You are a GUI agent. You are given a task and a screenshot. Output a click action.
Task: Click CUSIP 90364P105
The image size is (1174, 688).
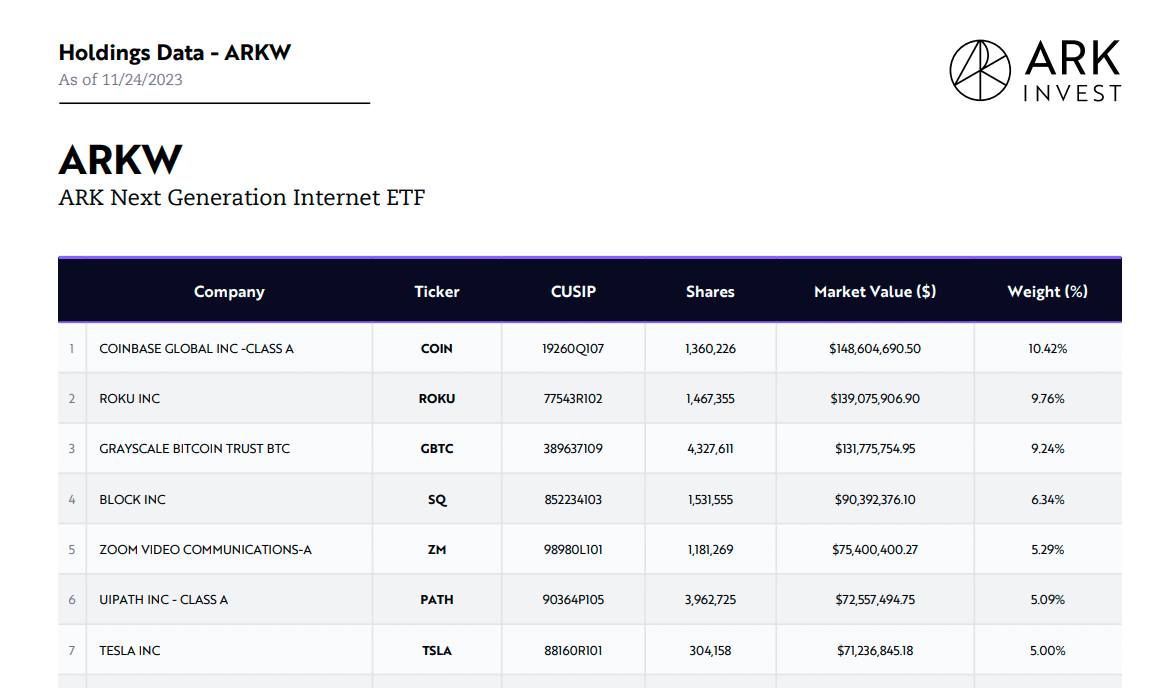coord(573,600)
